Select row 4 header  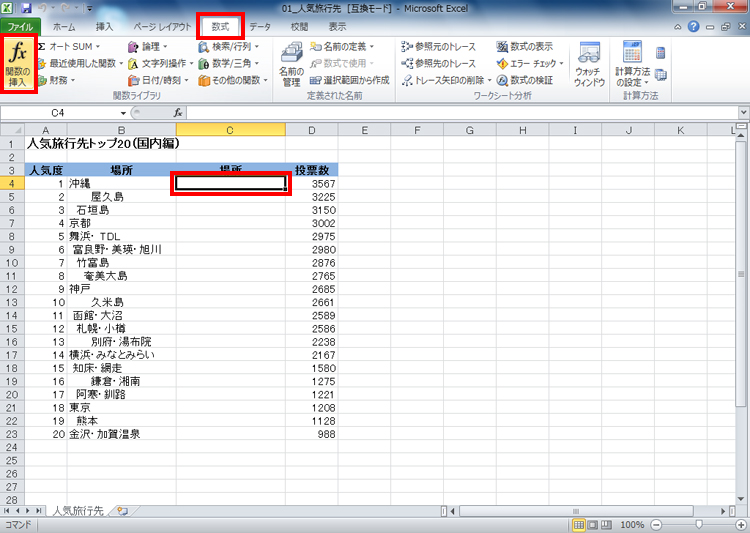[12, 183]
